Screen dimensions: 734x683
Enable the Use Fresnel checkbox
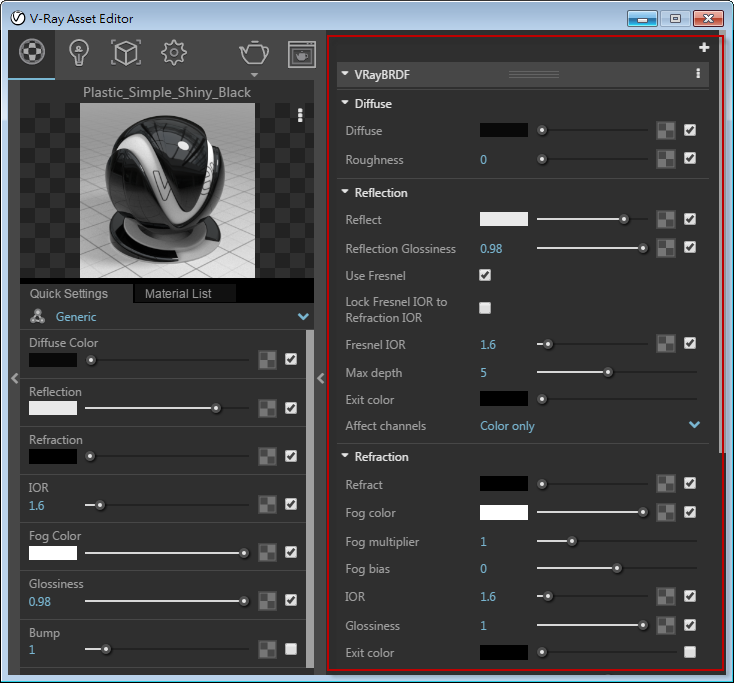tap(485, 275)
